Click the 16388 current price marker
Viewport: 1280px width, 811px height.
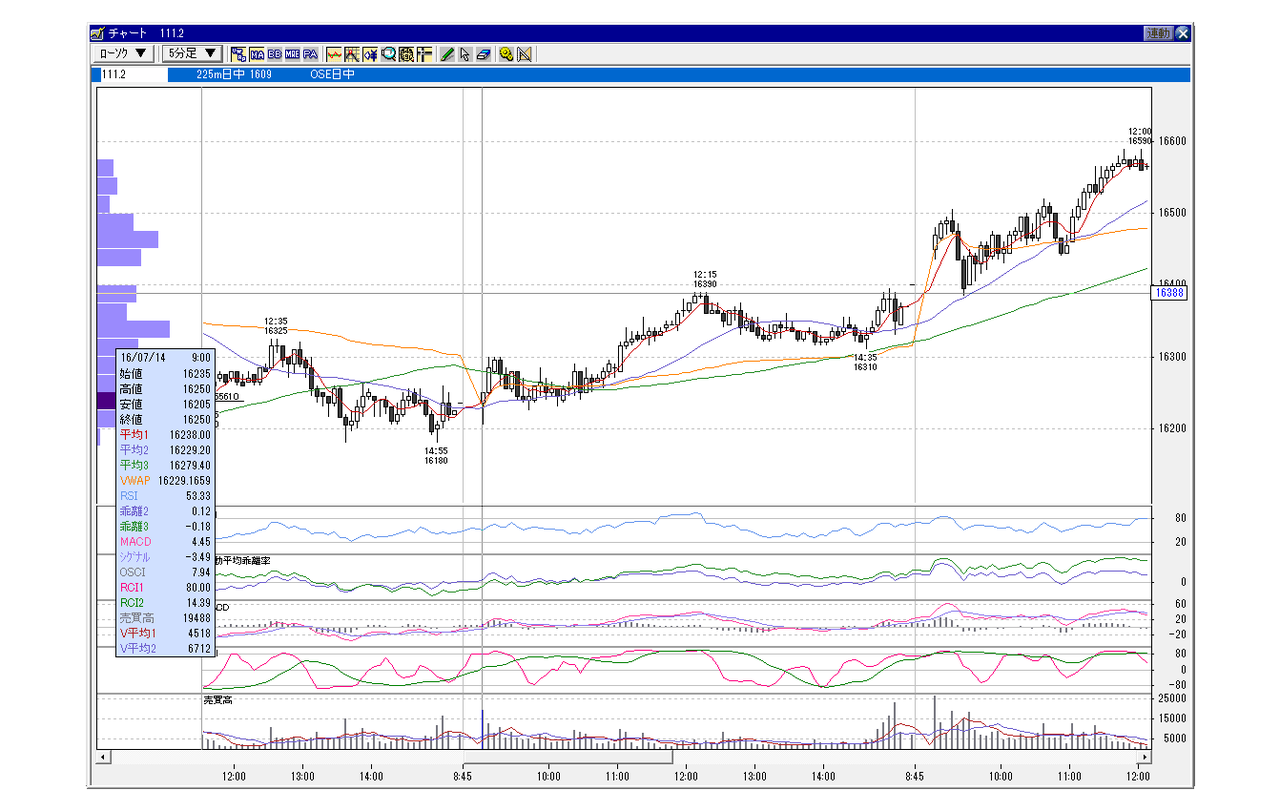click(x=1169, y=293)
